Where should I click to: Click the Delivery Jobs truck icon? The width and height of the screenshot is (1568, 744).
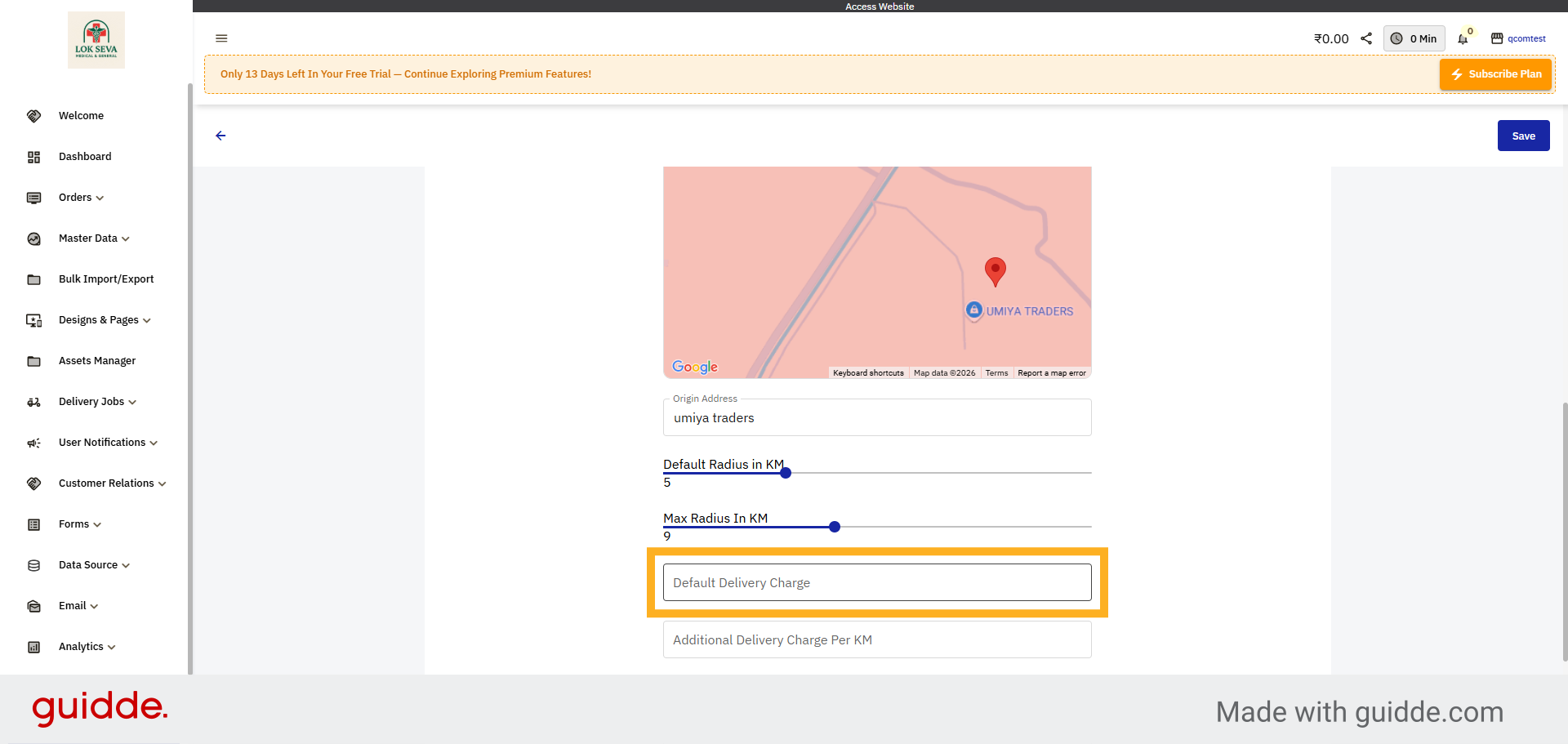tap(33, 402)
